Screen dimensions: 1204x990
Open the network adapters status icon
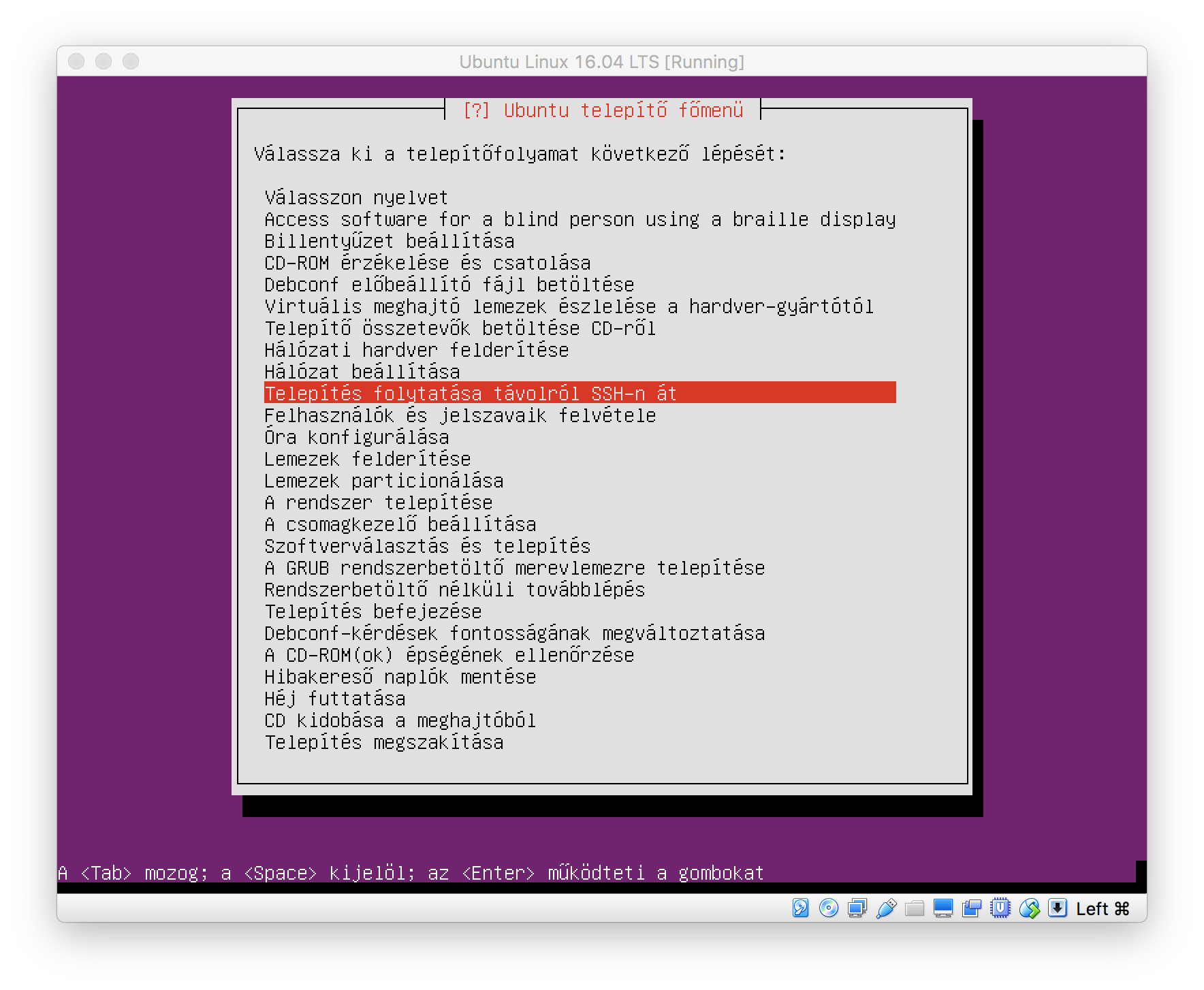coord(857,908)
